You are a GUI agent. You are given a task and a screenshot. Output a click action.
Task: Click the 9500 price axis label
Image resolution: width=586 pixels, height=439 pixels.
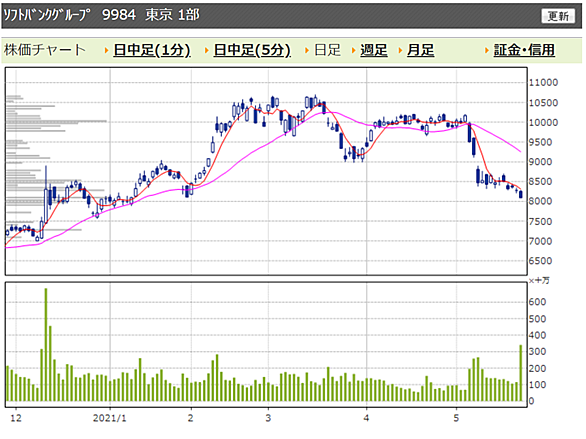[540, 142]
